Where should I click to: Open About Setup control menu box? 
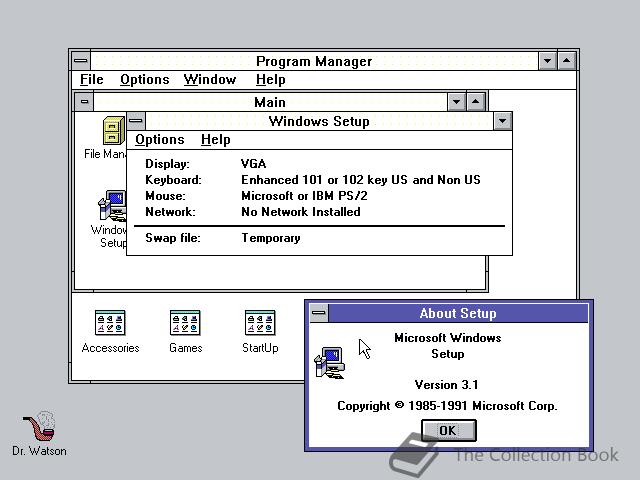click(319, 313)
